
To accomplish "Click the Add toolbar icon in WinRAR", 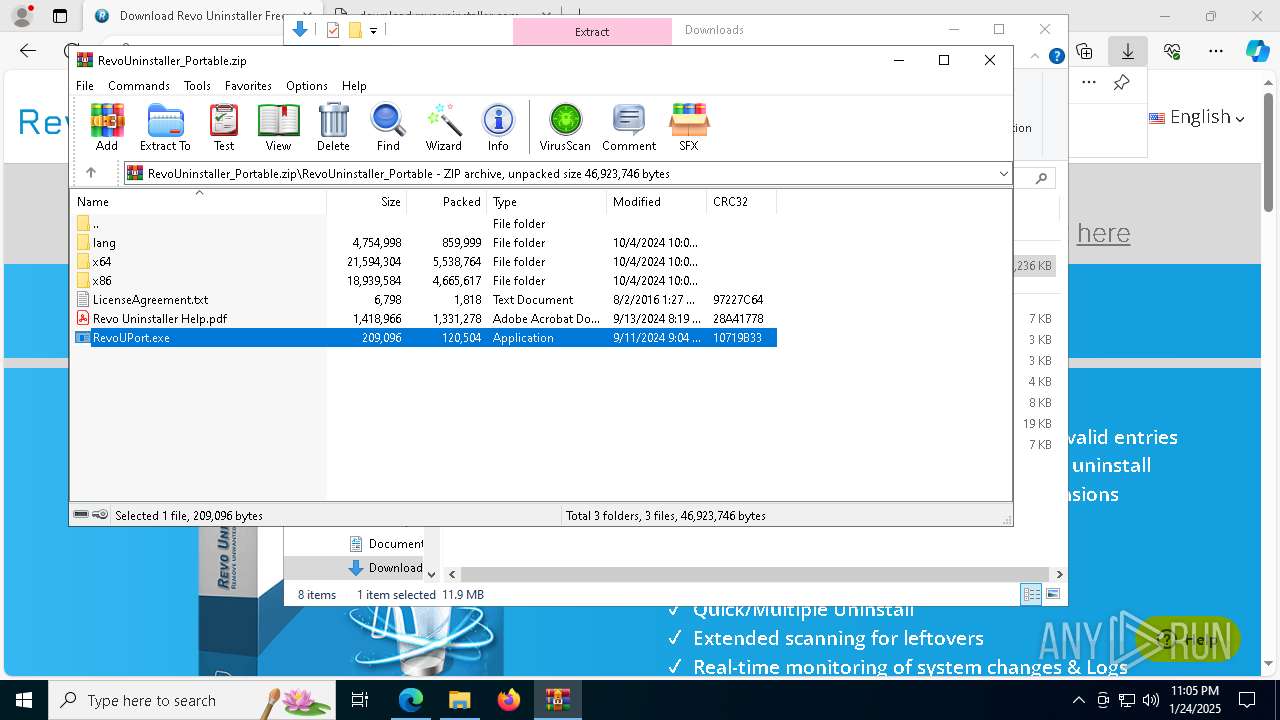I will coord(107,127).
